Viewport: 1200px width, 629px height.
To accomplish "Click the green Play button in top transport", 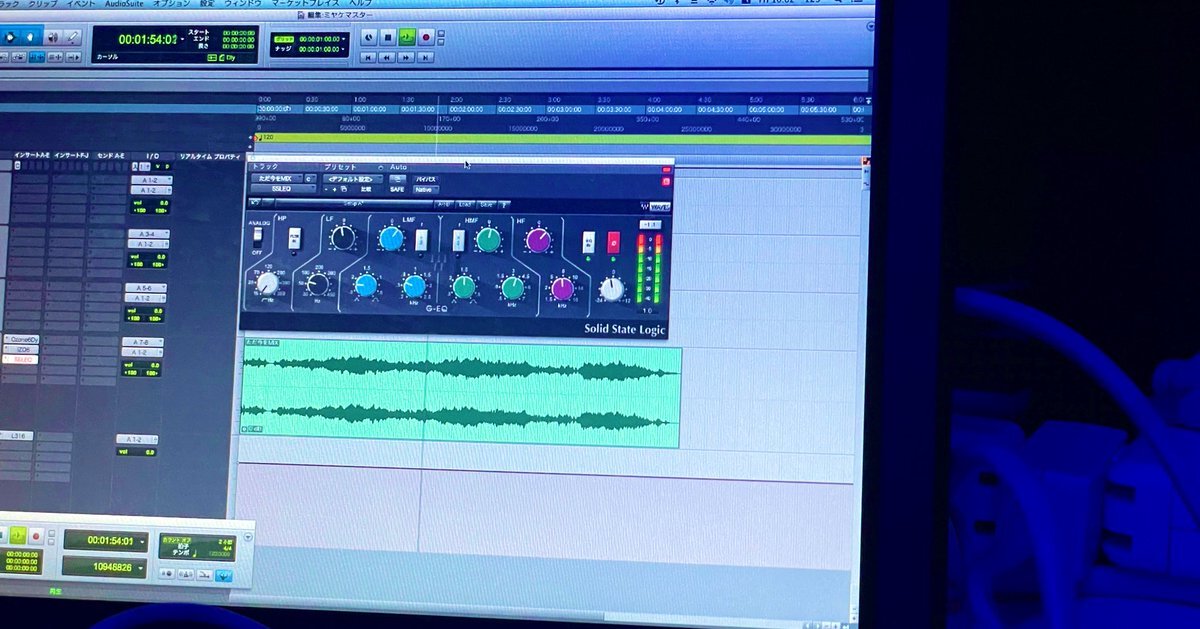I will (x=406, y=38).
